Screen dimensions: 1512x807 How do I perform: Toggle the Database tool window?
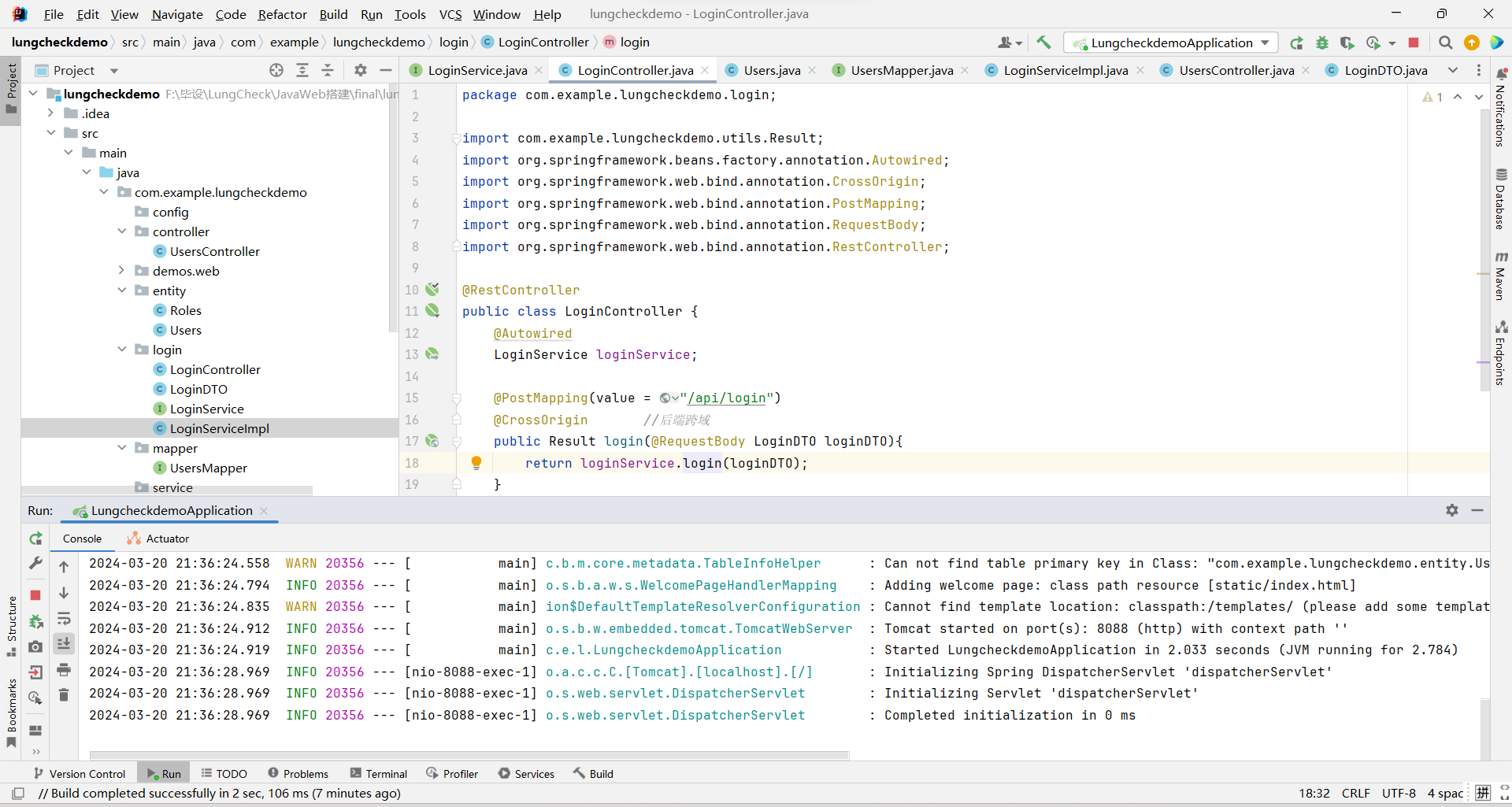click(1501, 199)
